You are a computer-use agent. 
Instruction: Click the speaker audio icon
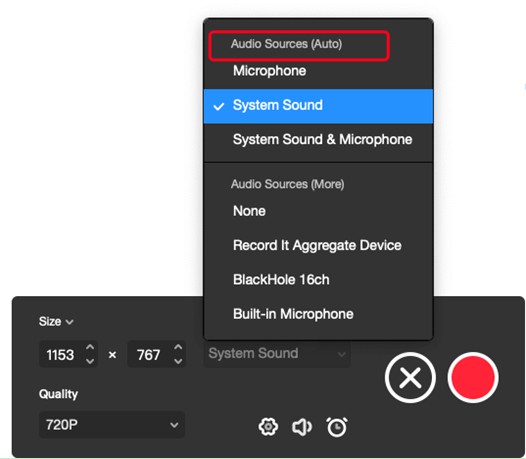click(302, 427)
